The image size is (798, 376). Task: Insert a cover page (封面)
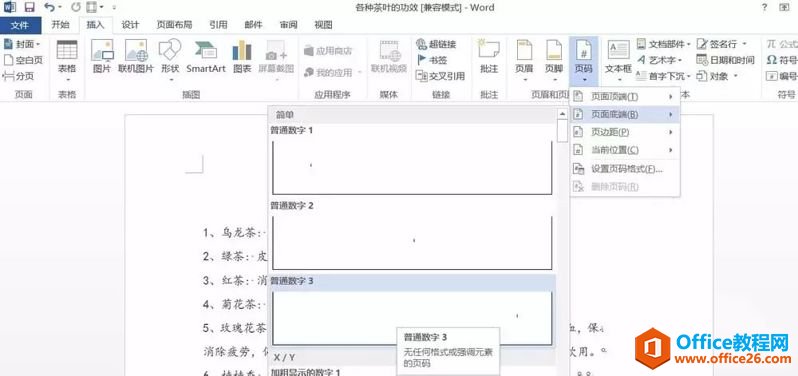point(22,44)
